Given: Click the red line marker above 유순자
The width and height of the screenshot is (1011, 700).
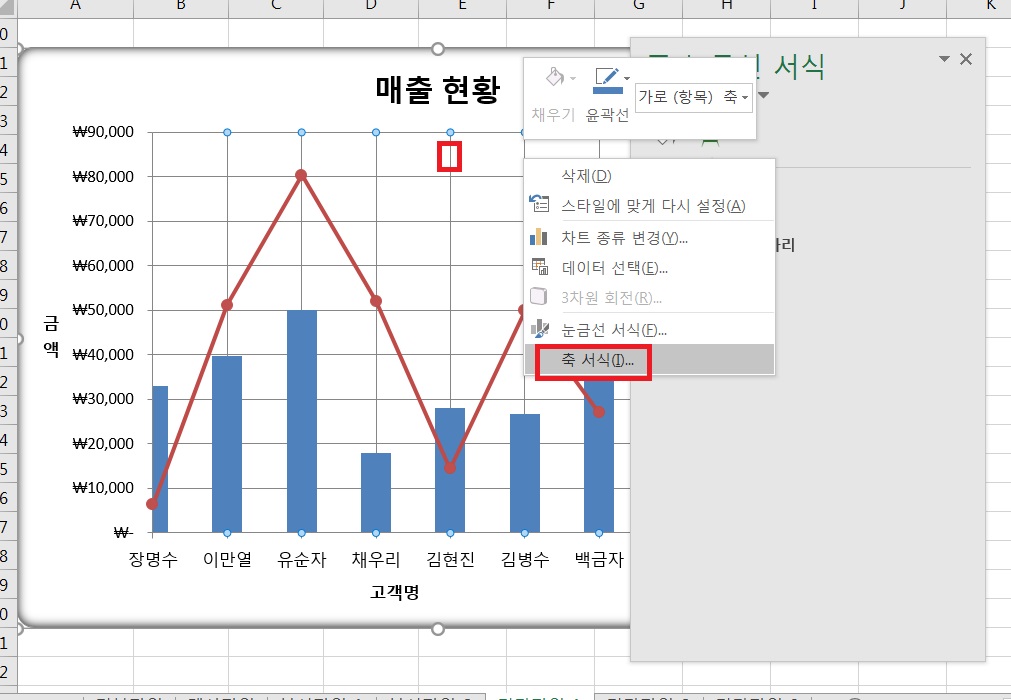Looking at the screenshot, I should pos(301,175).
